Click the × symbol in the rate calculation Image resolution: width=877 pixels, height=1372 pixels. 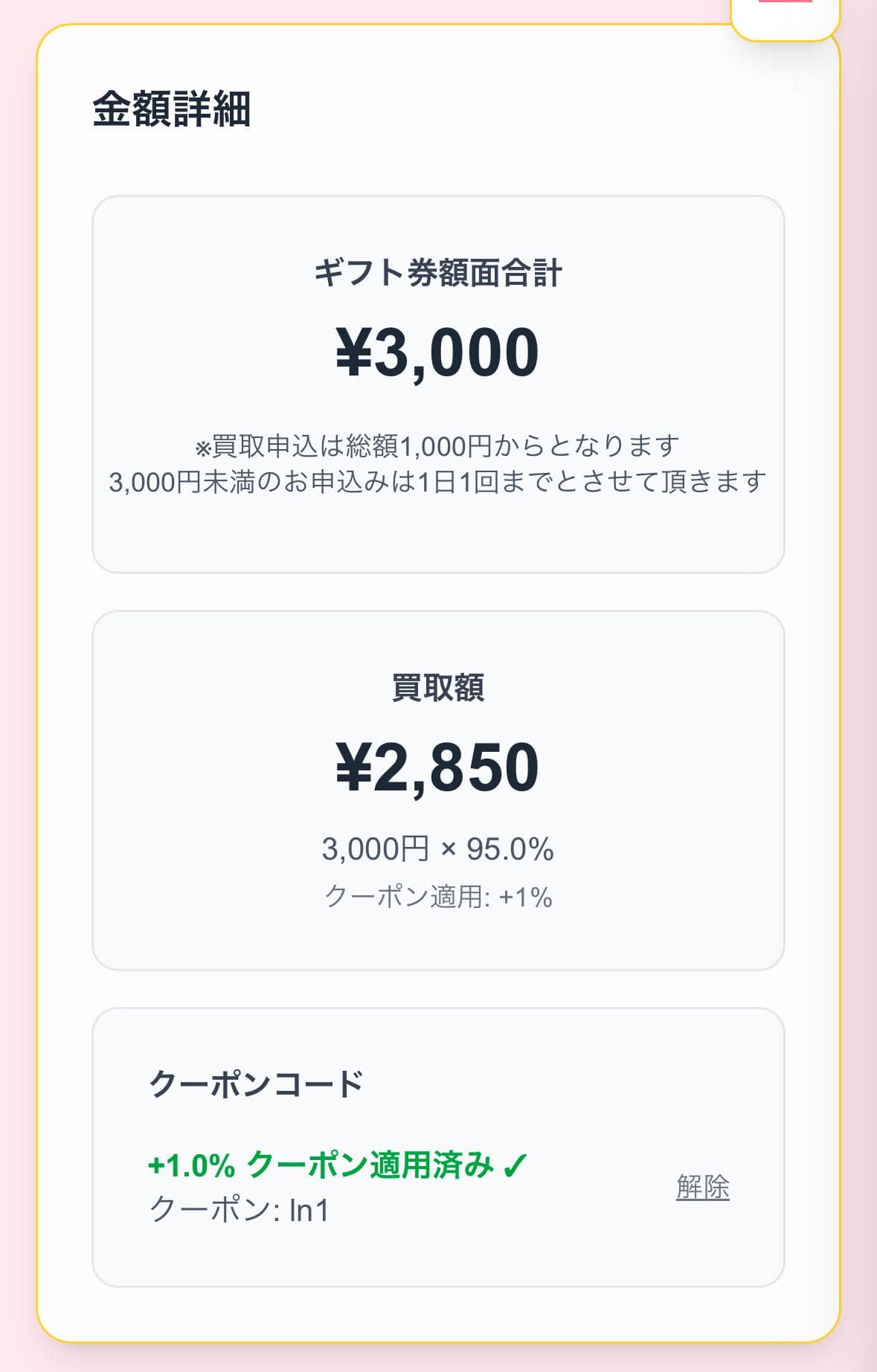(x=448, y=849)
